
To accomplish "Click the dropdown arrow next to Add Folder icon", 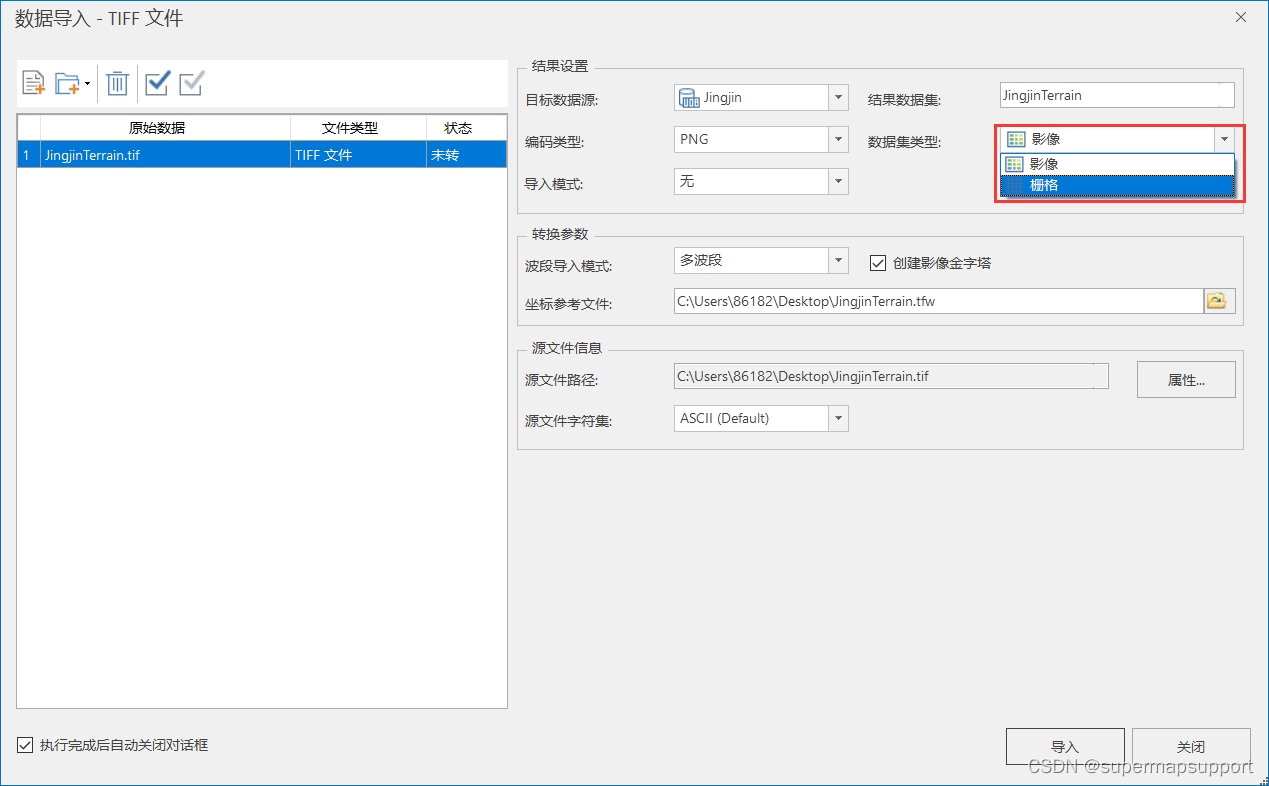I will click(86, 83).
